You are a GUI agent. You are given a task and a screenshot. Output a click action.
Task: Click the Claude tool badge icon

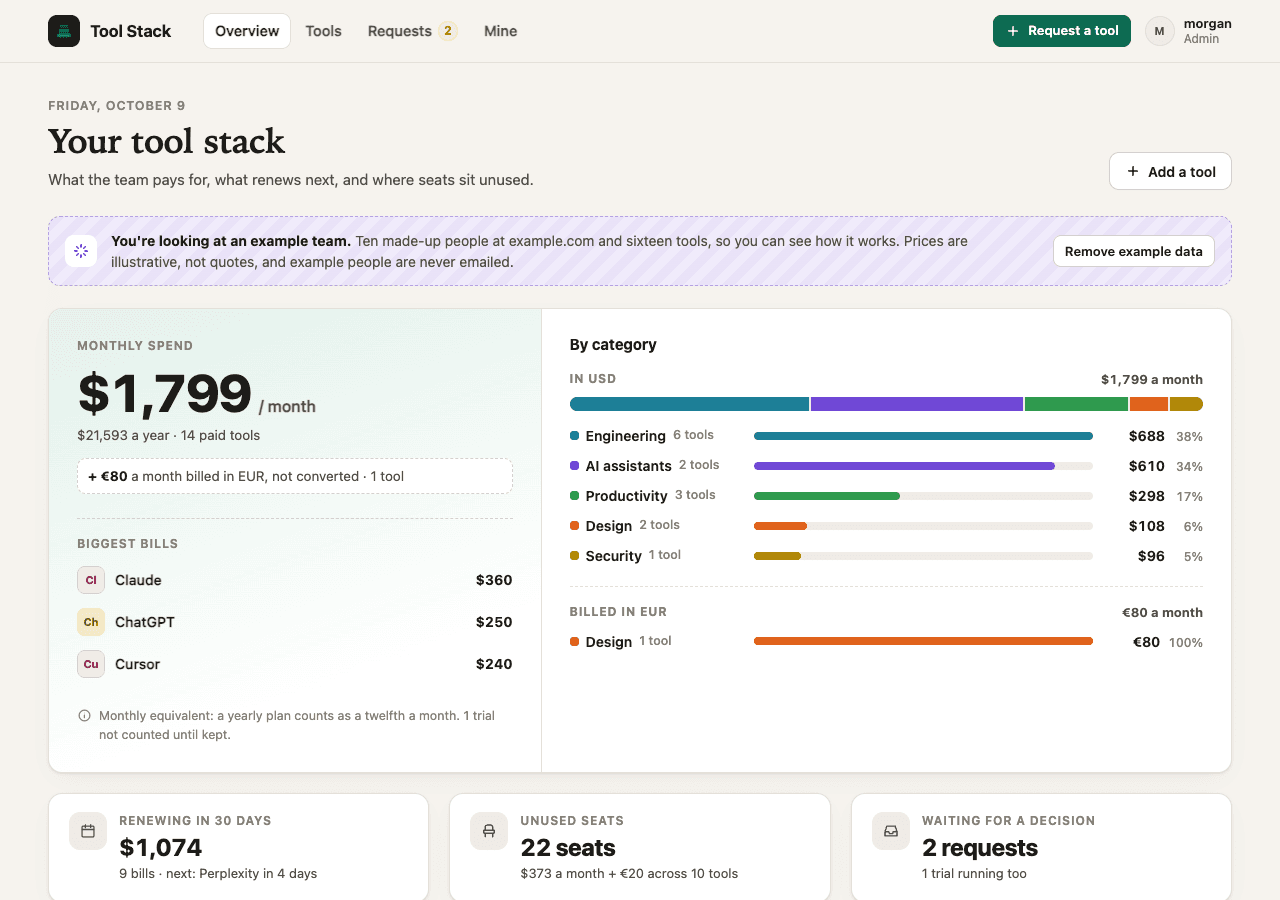[91, 580]
